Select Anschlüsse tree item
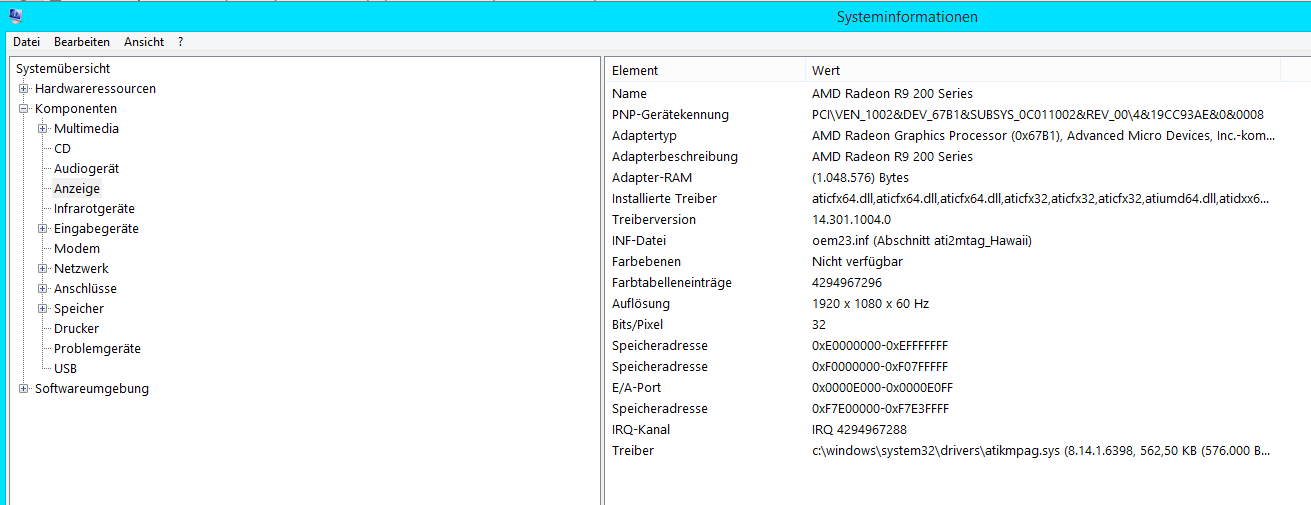Image resolution: width=1311 pixels, height=505 pixels. pos(85,289)
